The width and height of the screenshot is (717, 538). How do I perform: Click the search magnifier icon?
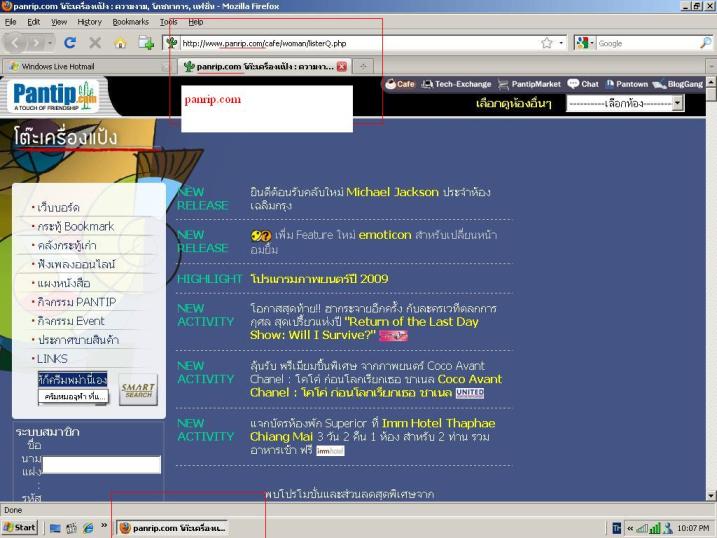point(706,43)
